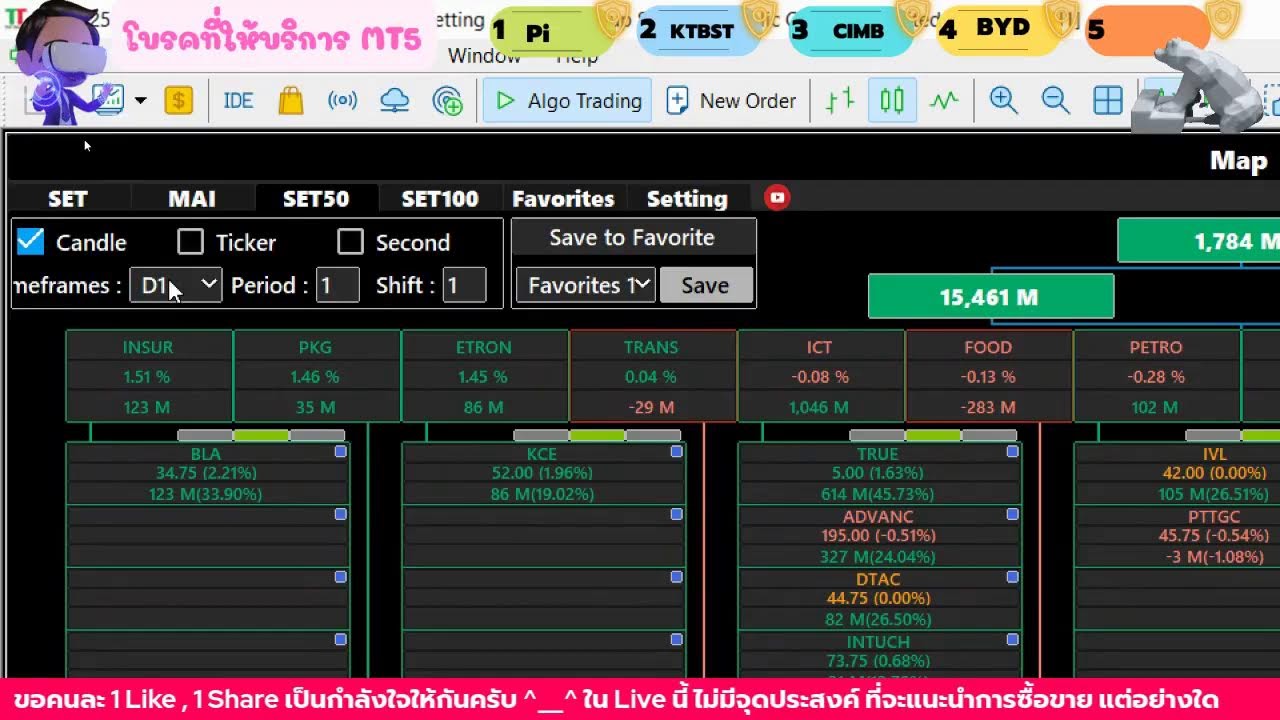The image size is (1280, 720).
Task: Open the timeframes dropdown showing D1
Action: pos(176,285)
